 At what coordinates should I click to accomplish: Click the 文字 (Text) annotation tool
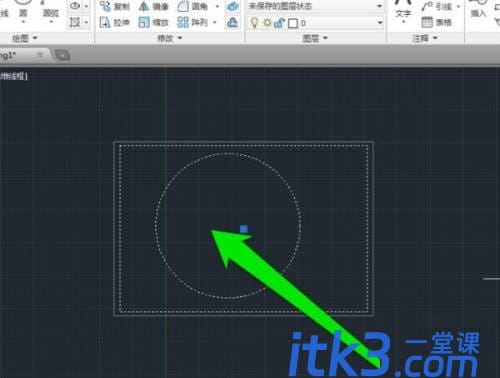click(403, 9)
